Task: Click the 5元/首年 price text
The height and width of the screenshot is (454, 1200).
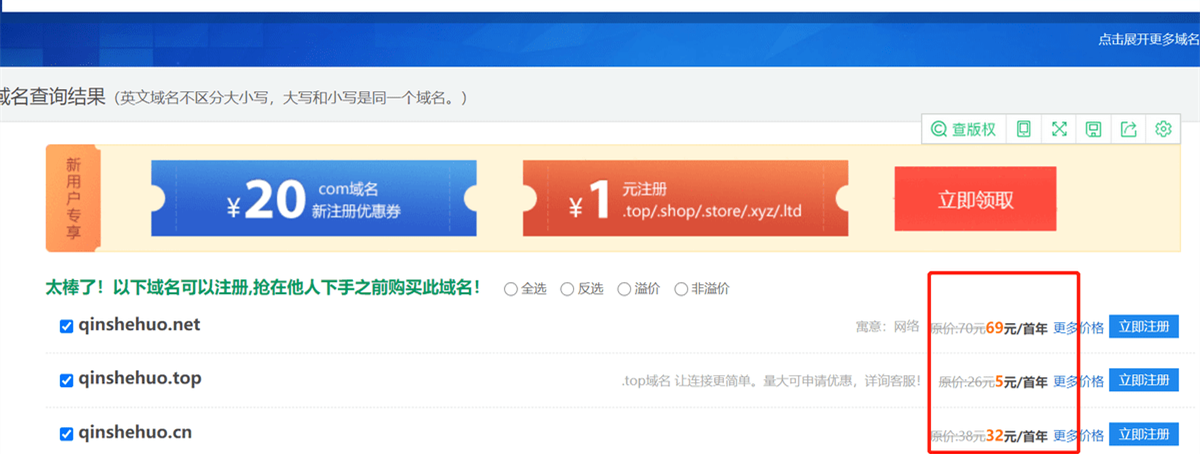Action: point(1021,381)
